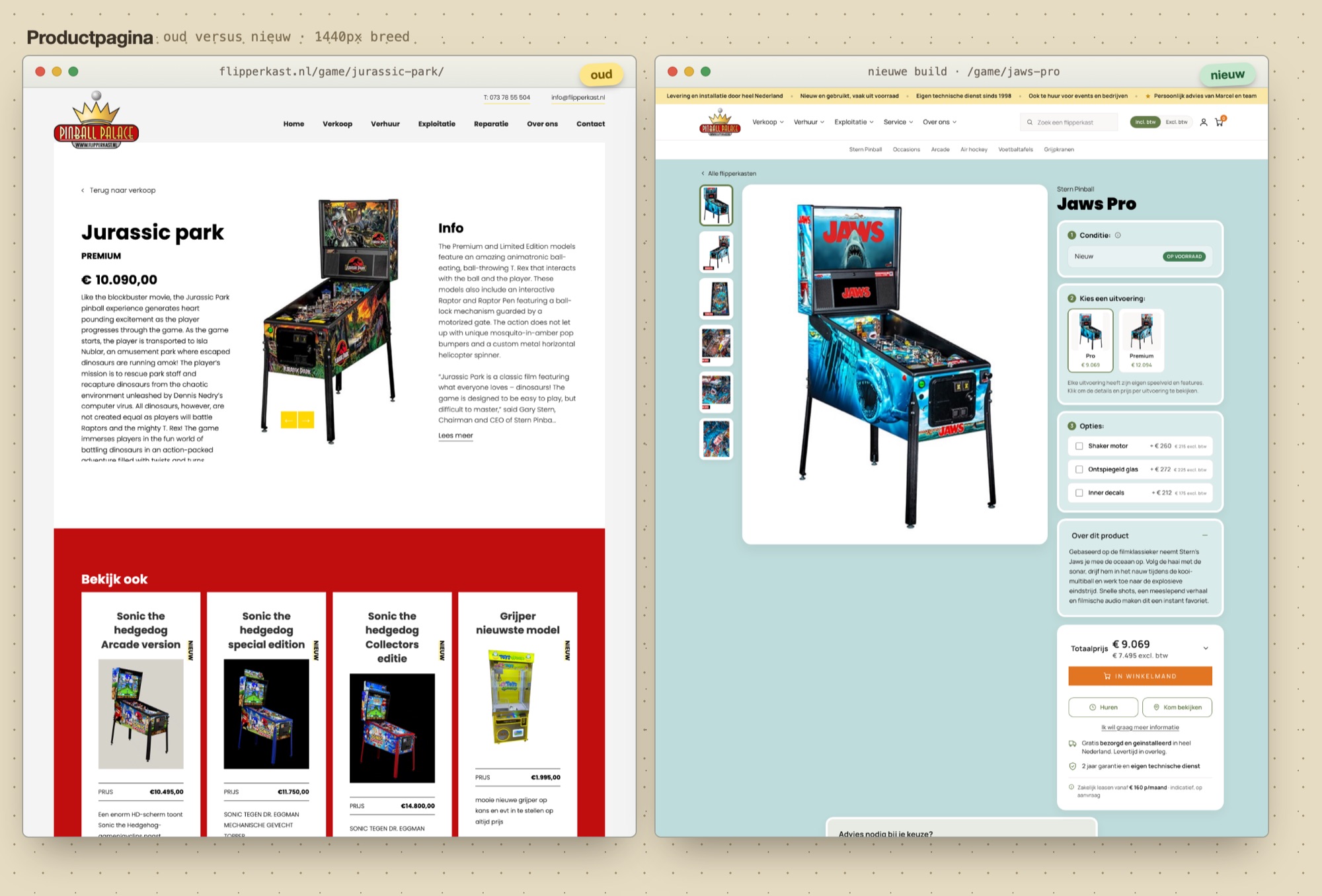Expand the Verhuur dropdown in new build nav
This screenshot has width=1322, height=896.
pyautogui.click(x=809, y=122)
